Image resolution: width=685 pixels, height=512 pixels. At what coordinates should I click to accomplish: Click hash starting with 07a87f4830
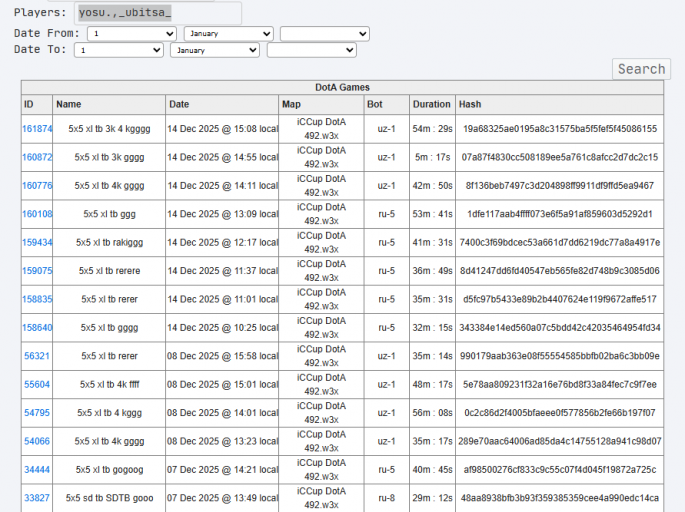[560, 157]
